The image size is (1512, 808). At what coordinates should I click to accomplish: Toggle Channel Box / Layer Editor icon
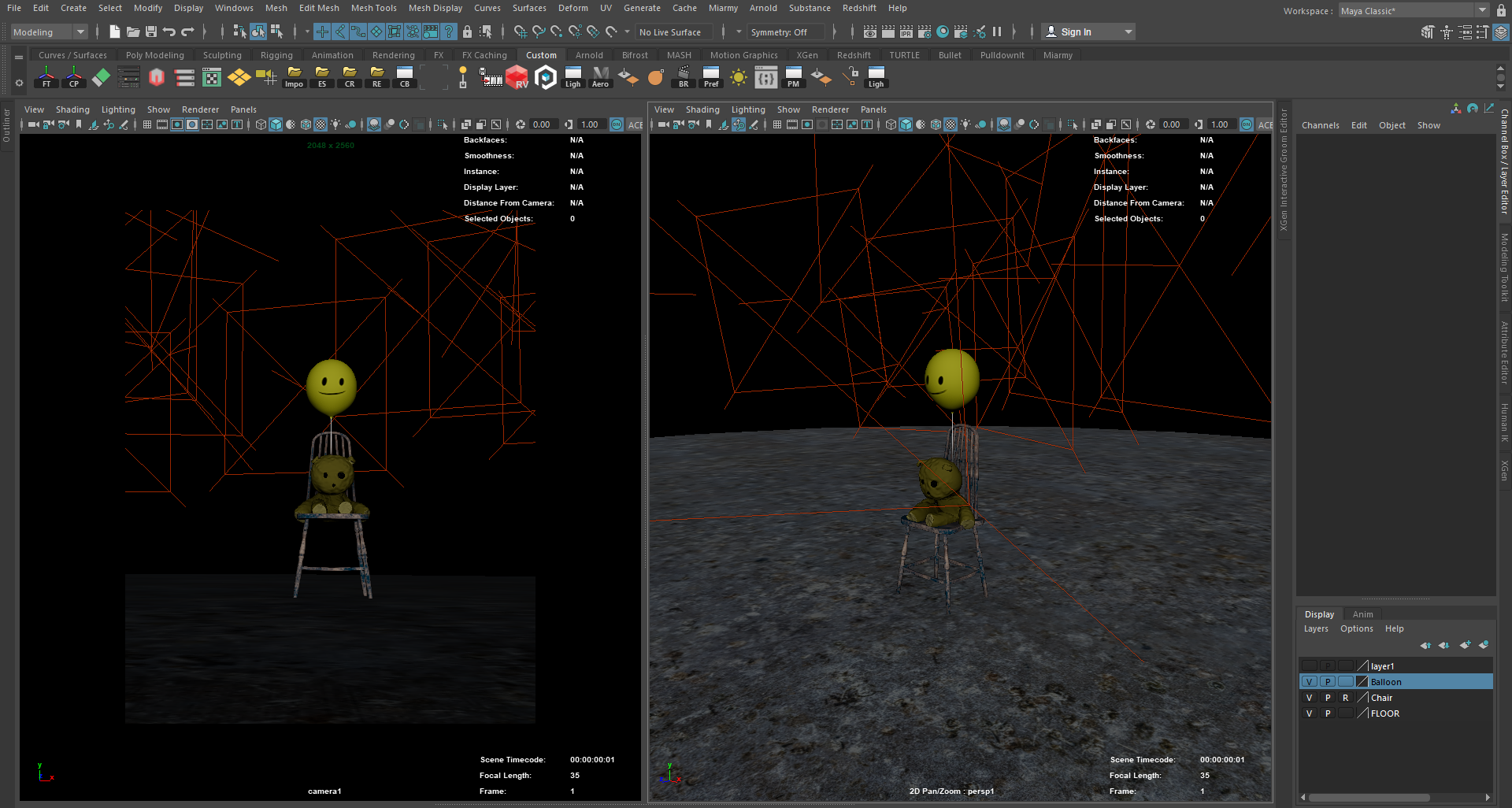click(1501, 32)
